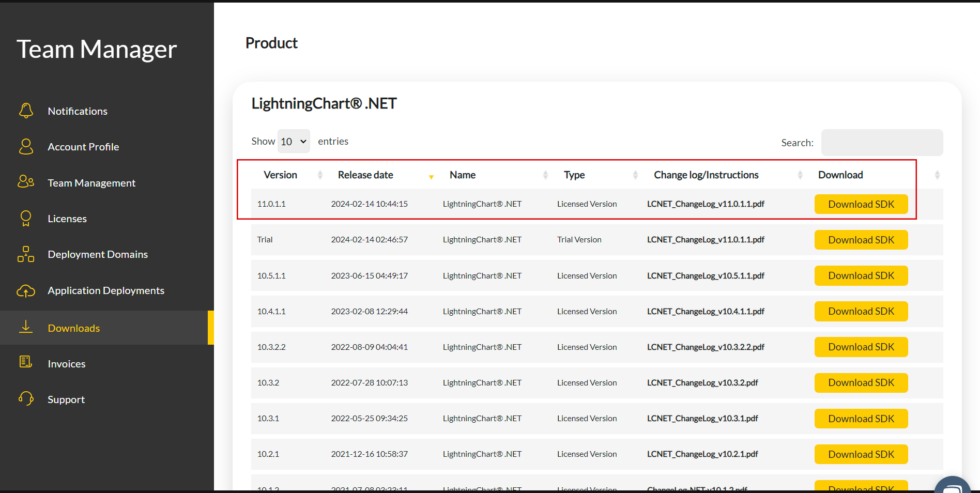
Task: Open LCNET_ChangeLog_v10.3.2.pdf link
Action: [x=702, y=382]
